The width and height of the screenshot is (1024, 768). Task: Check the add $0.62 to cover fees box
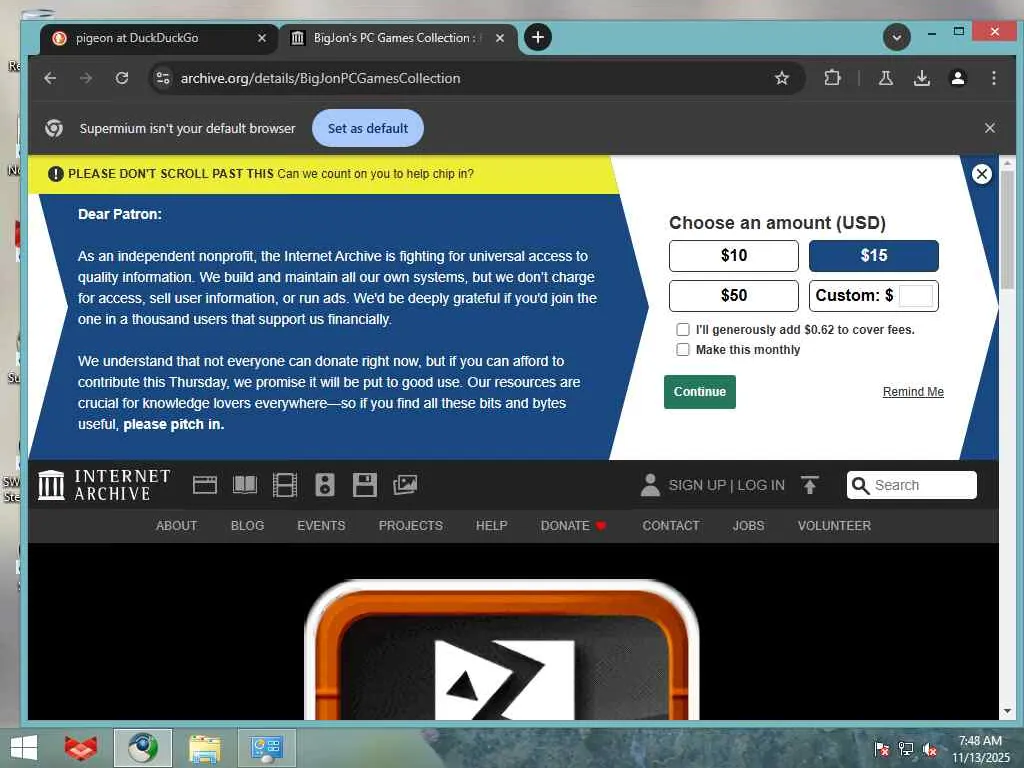682,329
